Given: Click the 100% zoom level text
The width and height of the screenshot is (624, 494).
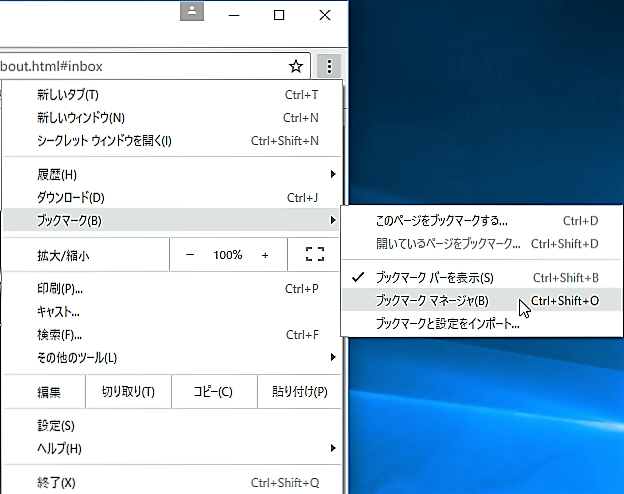Looking at the screenshot, I should pos(228,255).
